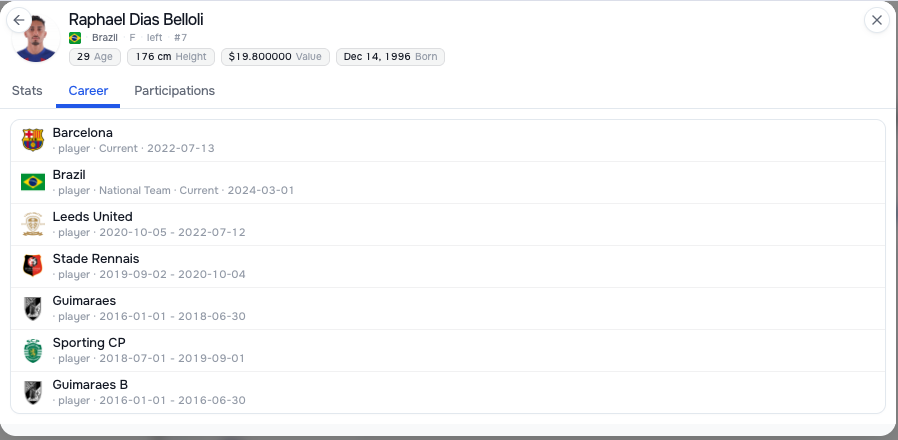Click the 29 Age badge
This screenshot has width=898, height=440.
click(x=94, y=57)
